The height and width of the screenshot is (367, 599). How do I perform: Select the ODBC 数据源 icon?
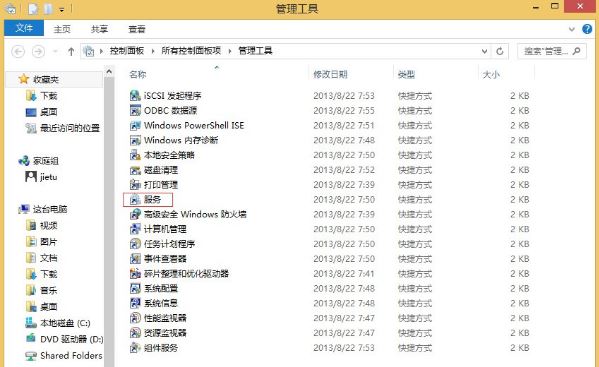pyautogui.click(x=135, y=110)
